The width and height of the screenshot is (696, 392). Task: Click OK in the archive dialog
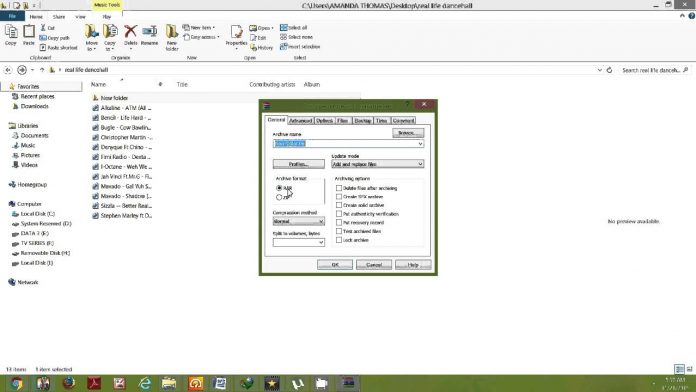(335, 265)
